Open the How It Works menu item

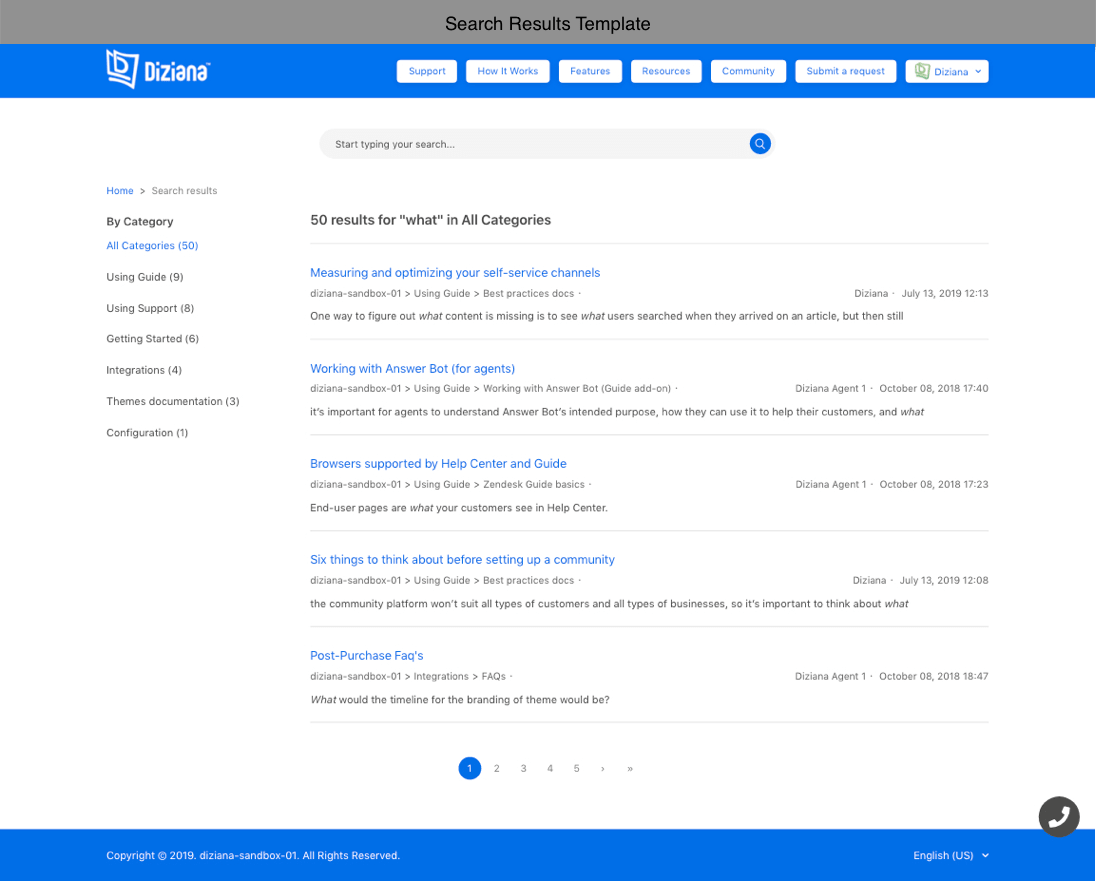pyautogui.click(x=507, y=71)
